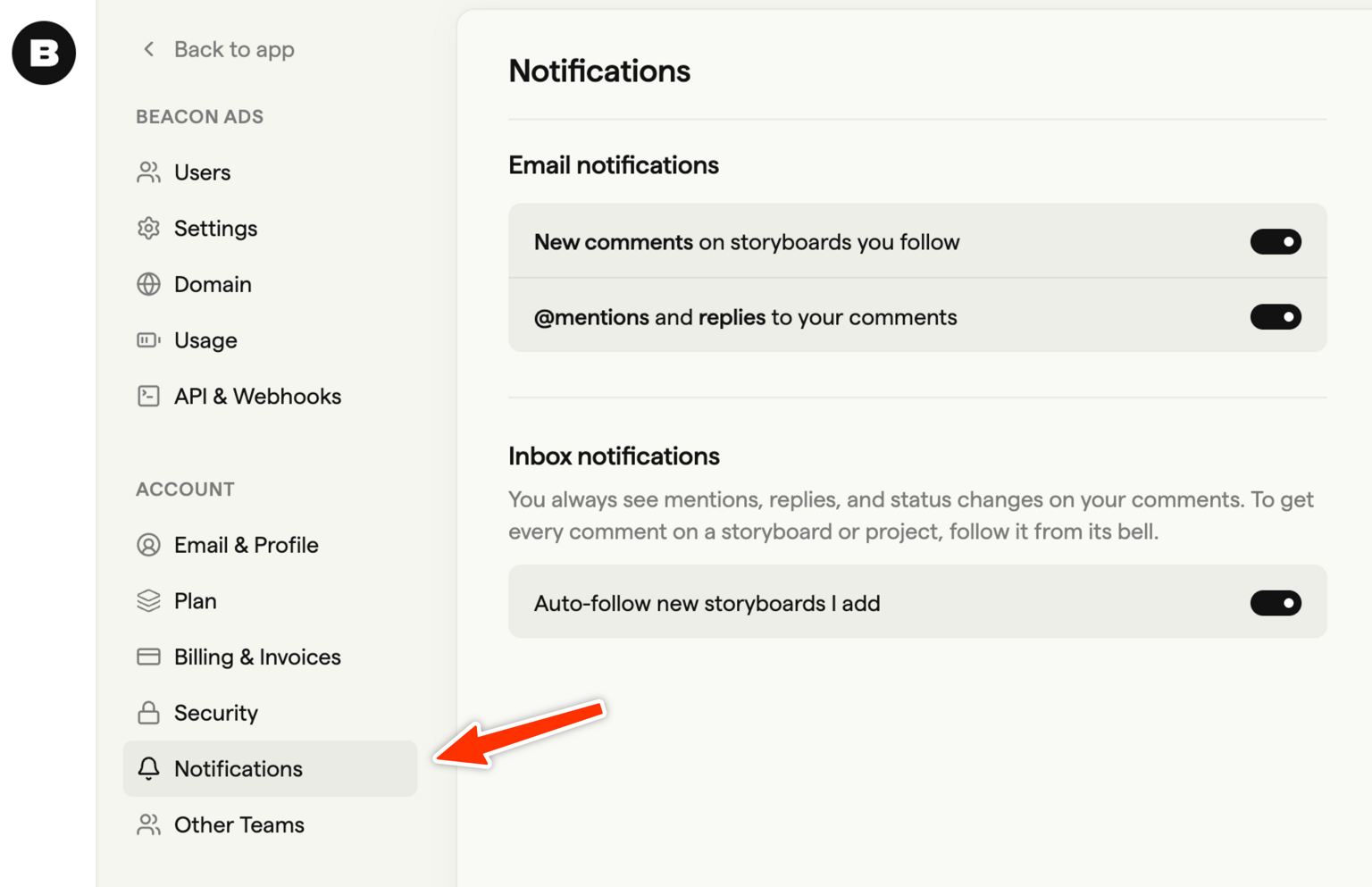Click the Billing credit card icon
Image resolution: width=1372 pixels, height=887 pixels.
(x=148, y=657)
